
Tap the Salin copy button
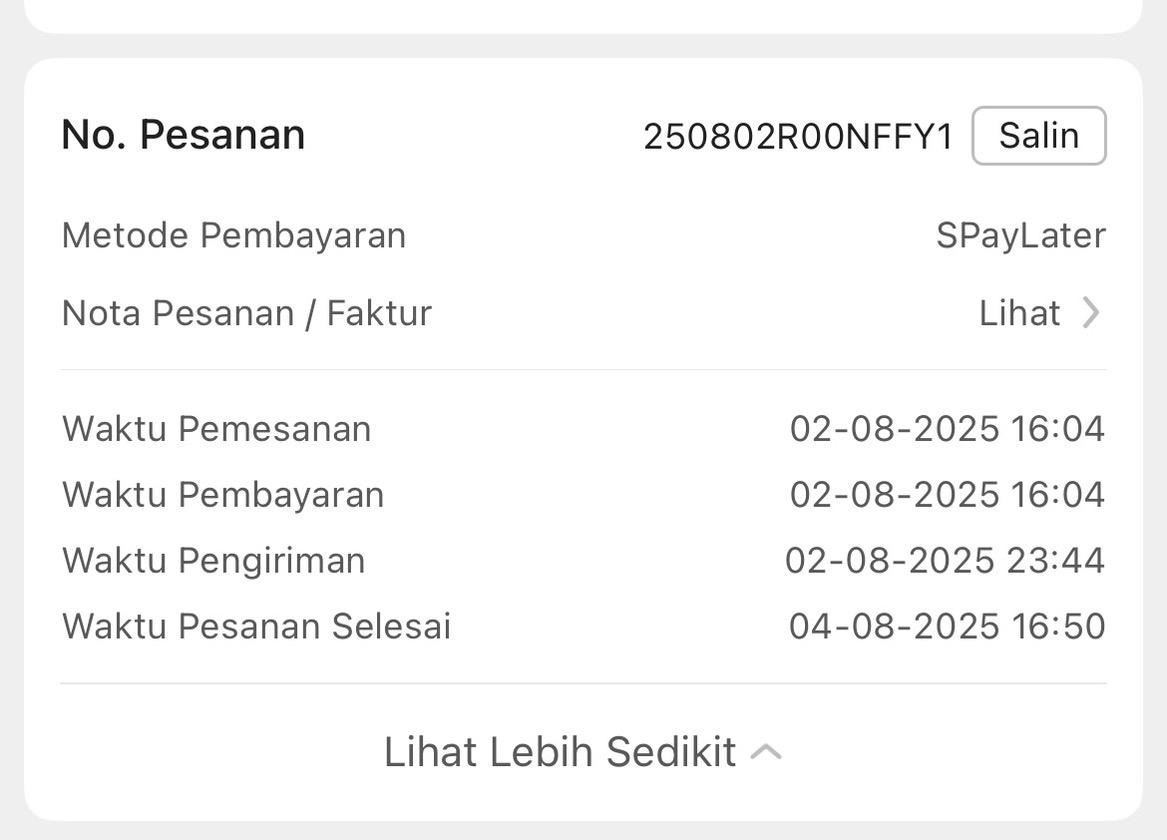click(x=1038, y=135)
